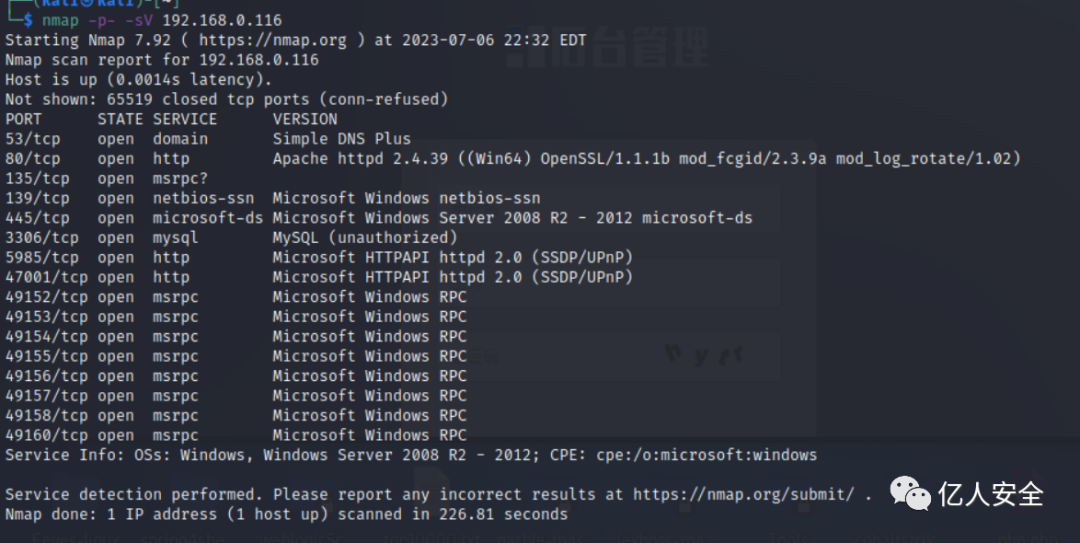
Task: Open the https://nmap.org/submit/ link
Action: point(743,495)
